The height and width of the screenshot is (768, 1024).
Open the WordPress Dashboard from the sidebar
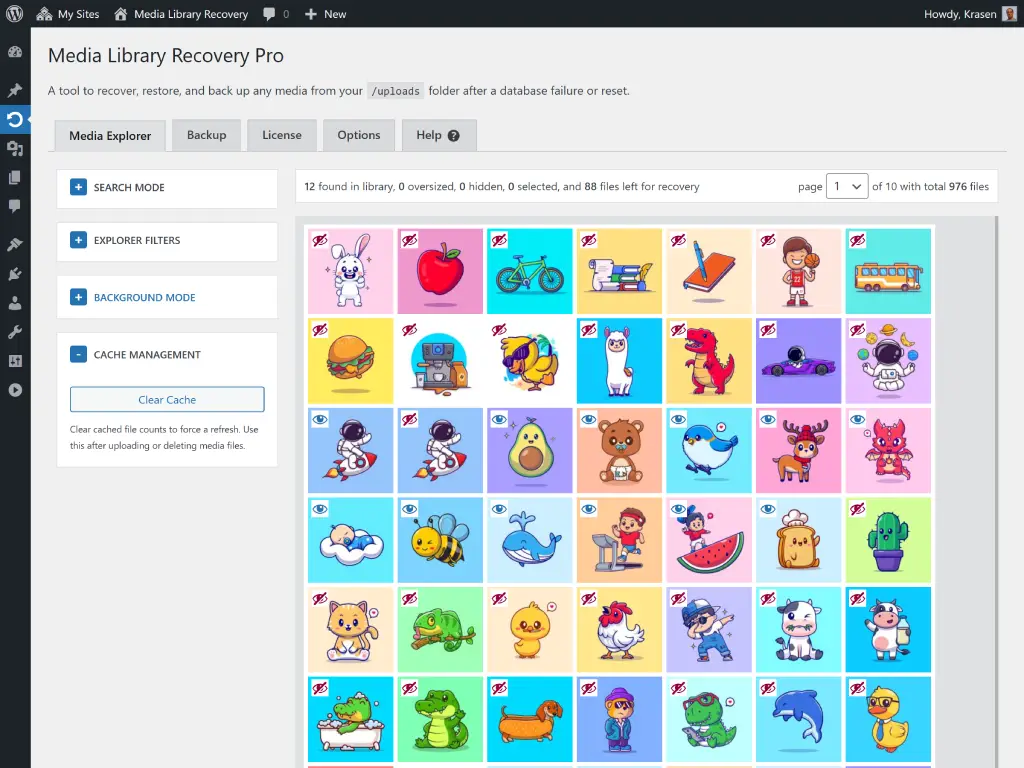pyautogui.click(x=17, y=49)
